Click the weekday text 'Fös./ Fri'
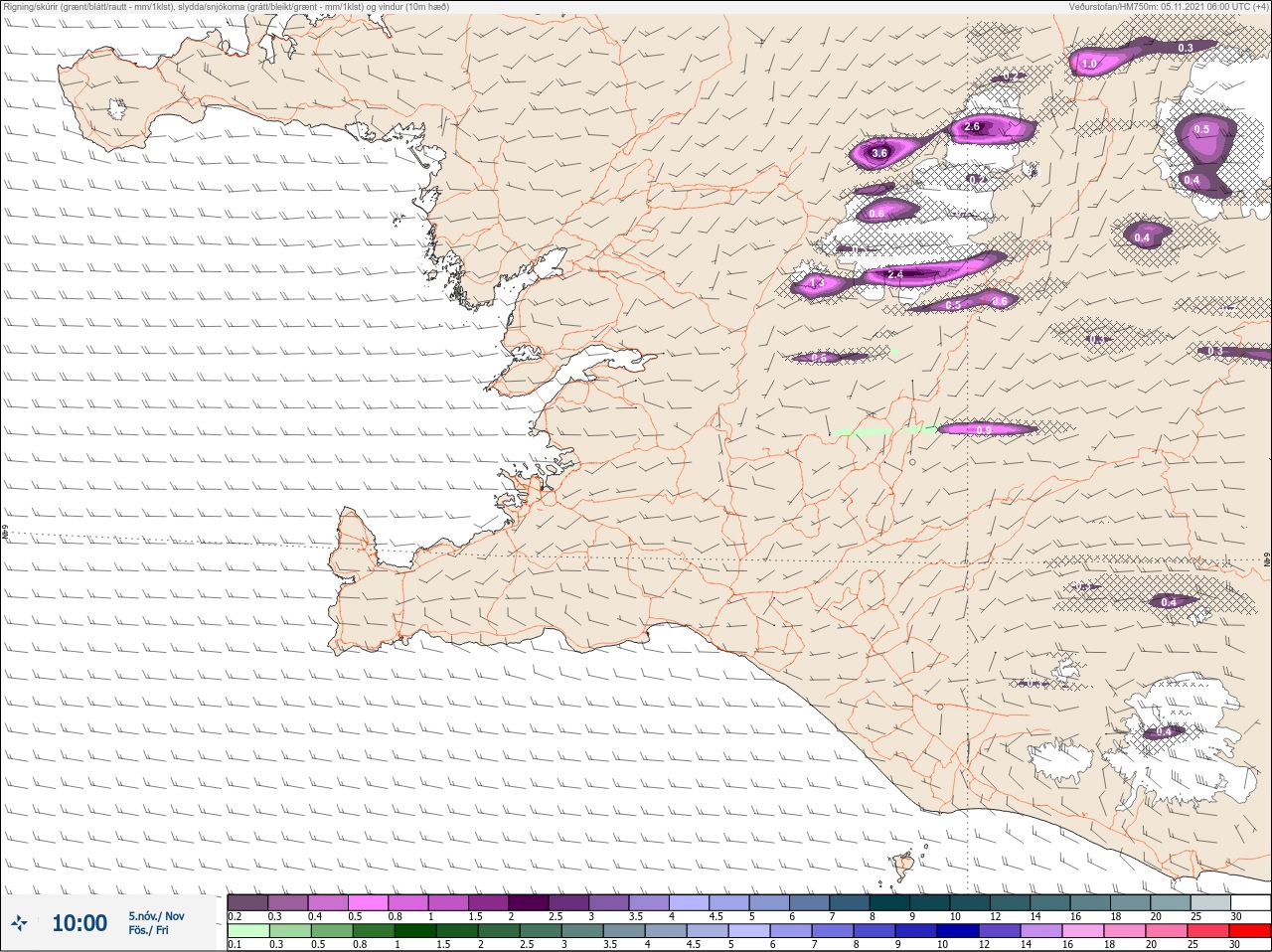The width and height of the screenshot is (1272, 952). pyautogui.click(x=148, y=930)
